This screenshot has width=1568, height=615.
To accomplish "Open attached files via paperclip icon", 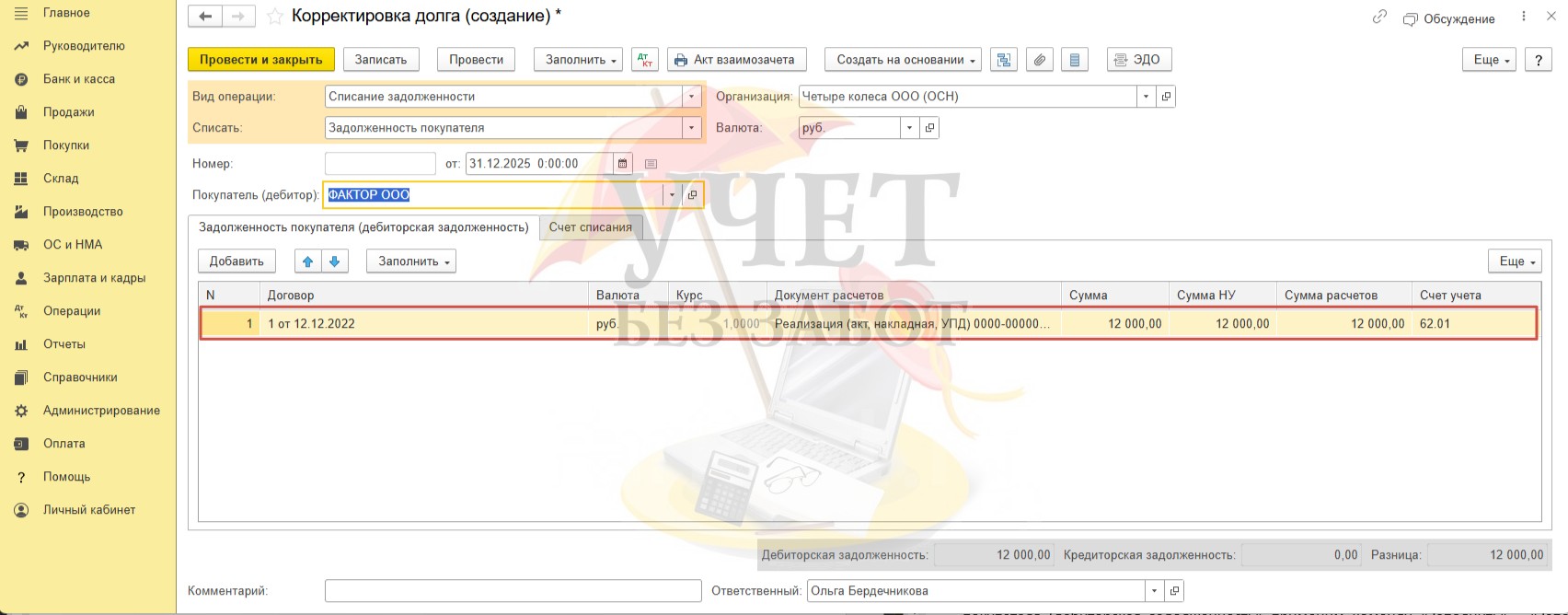I will click(1039, 60).
